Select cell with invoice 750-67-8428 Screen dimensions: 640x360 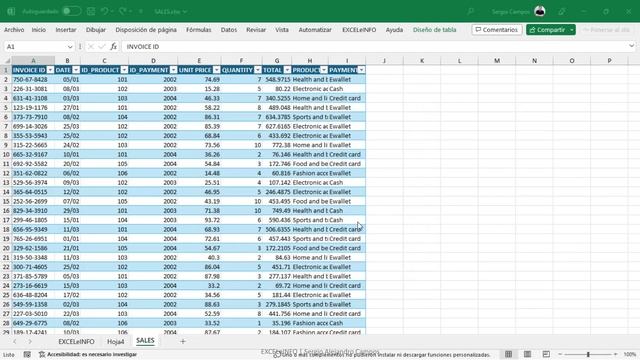tap(33, 80)
